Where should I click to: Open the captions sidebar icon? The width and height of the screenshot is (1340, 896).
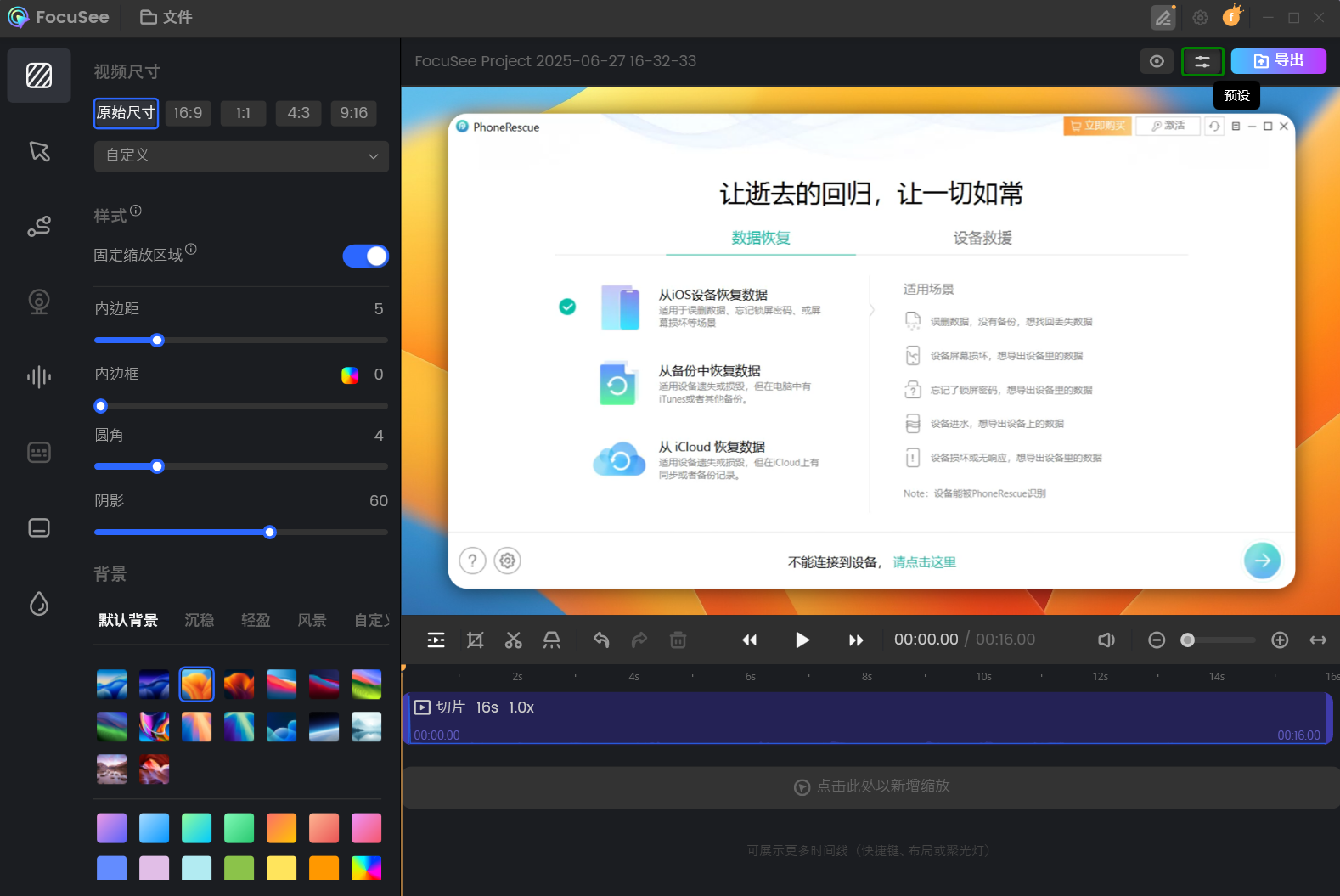[39, 452]
